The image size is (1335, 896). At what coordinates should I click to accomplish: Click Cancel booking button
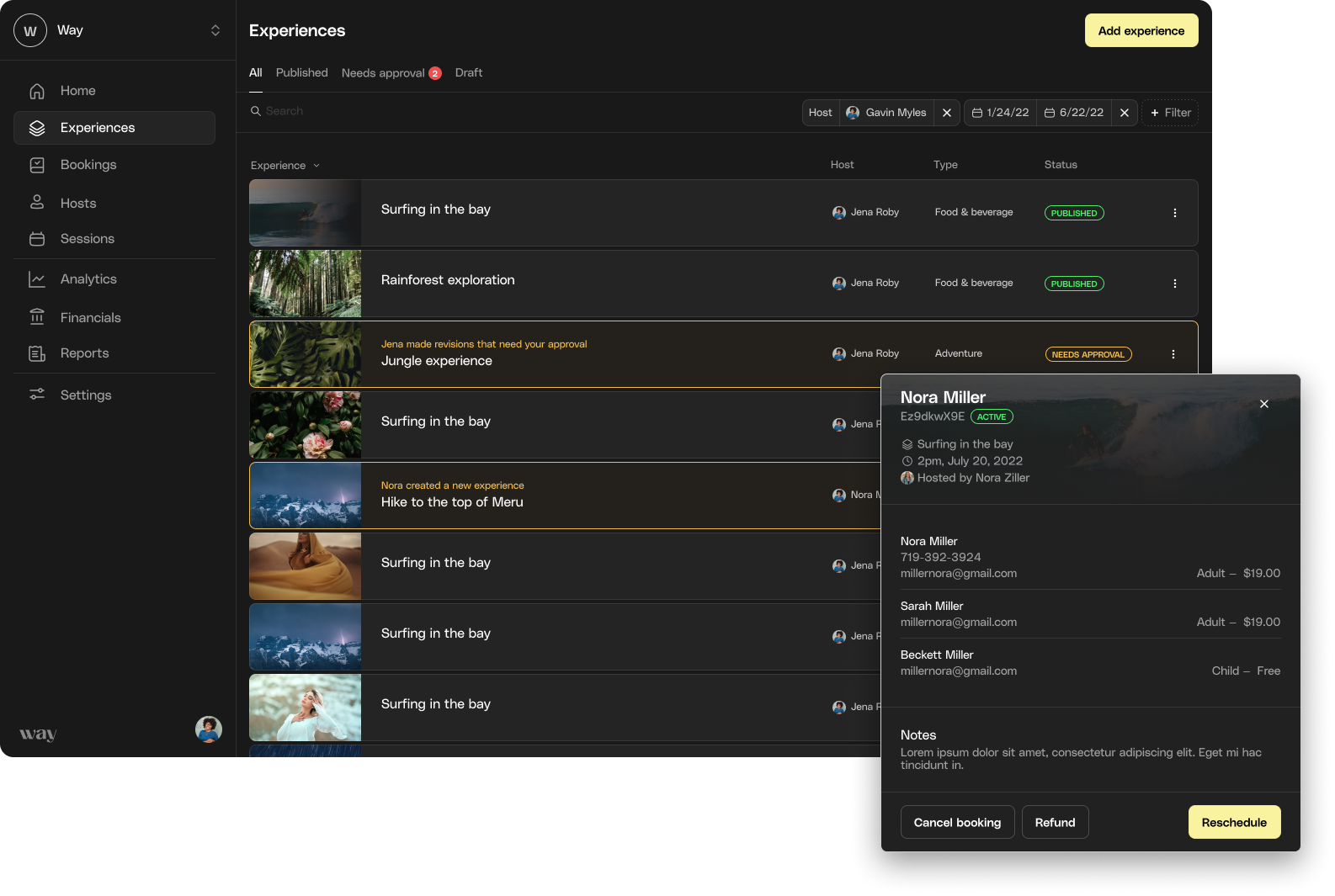[x=958, y=822]
